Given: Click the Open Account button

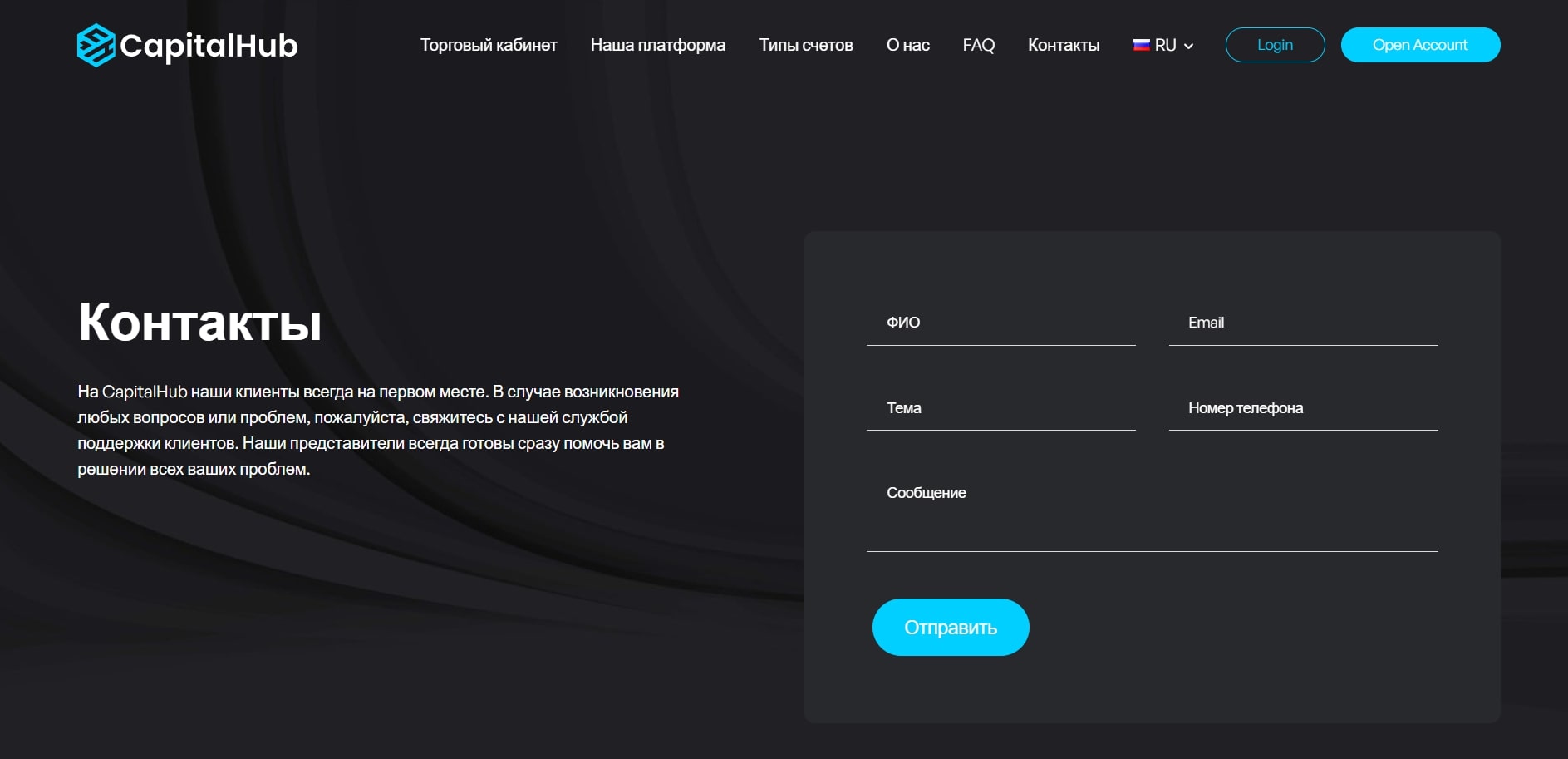Looking at the screenshot, I should (x=1421, y=45).
